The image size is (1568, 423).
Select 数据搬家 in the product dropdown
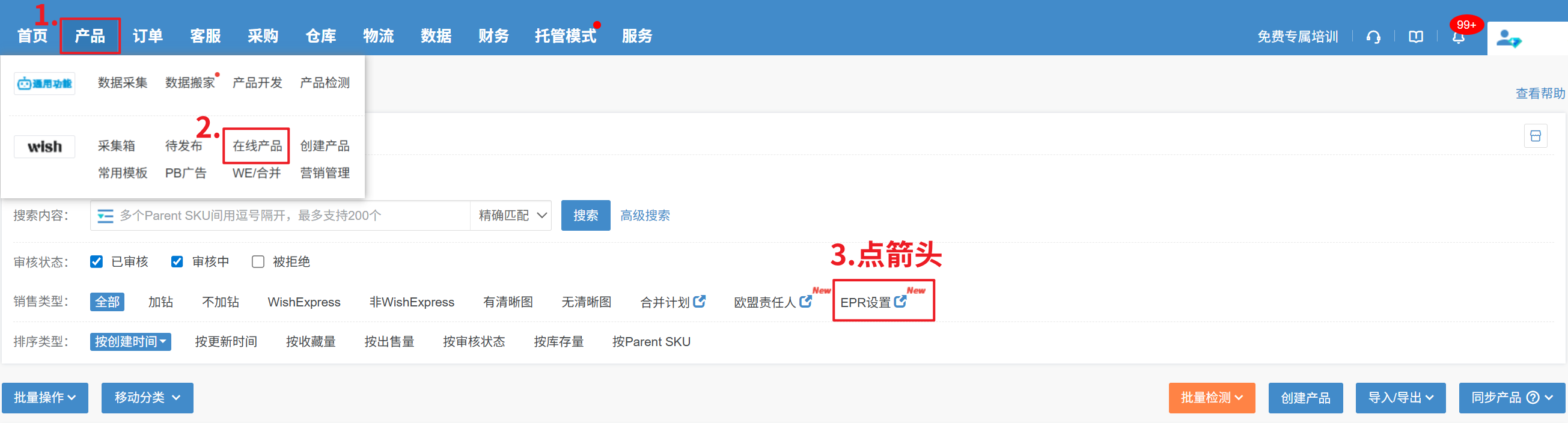coord(190,83)
